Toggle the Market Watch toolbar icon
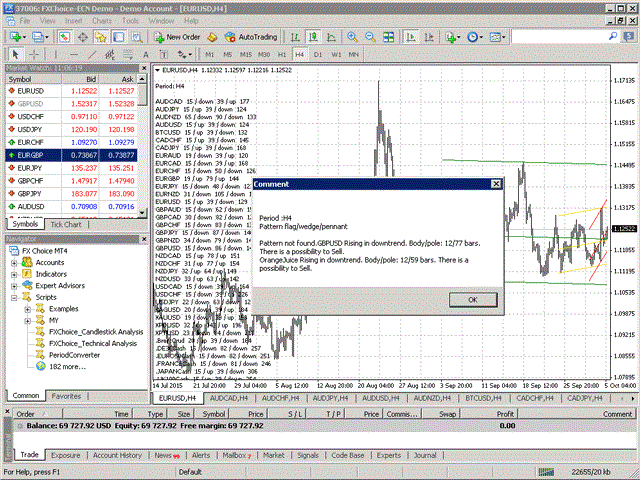The image size is (640, 480). [64, 37]
